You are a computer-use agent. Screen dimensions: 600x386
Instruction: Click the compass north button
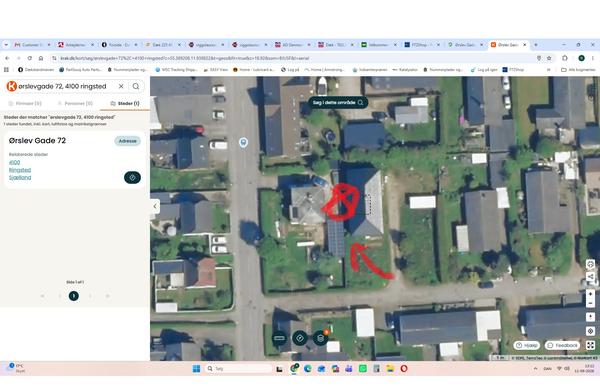[x=590, y=317]
